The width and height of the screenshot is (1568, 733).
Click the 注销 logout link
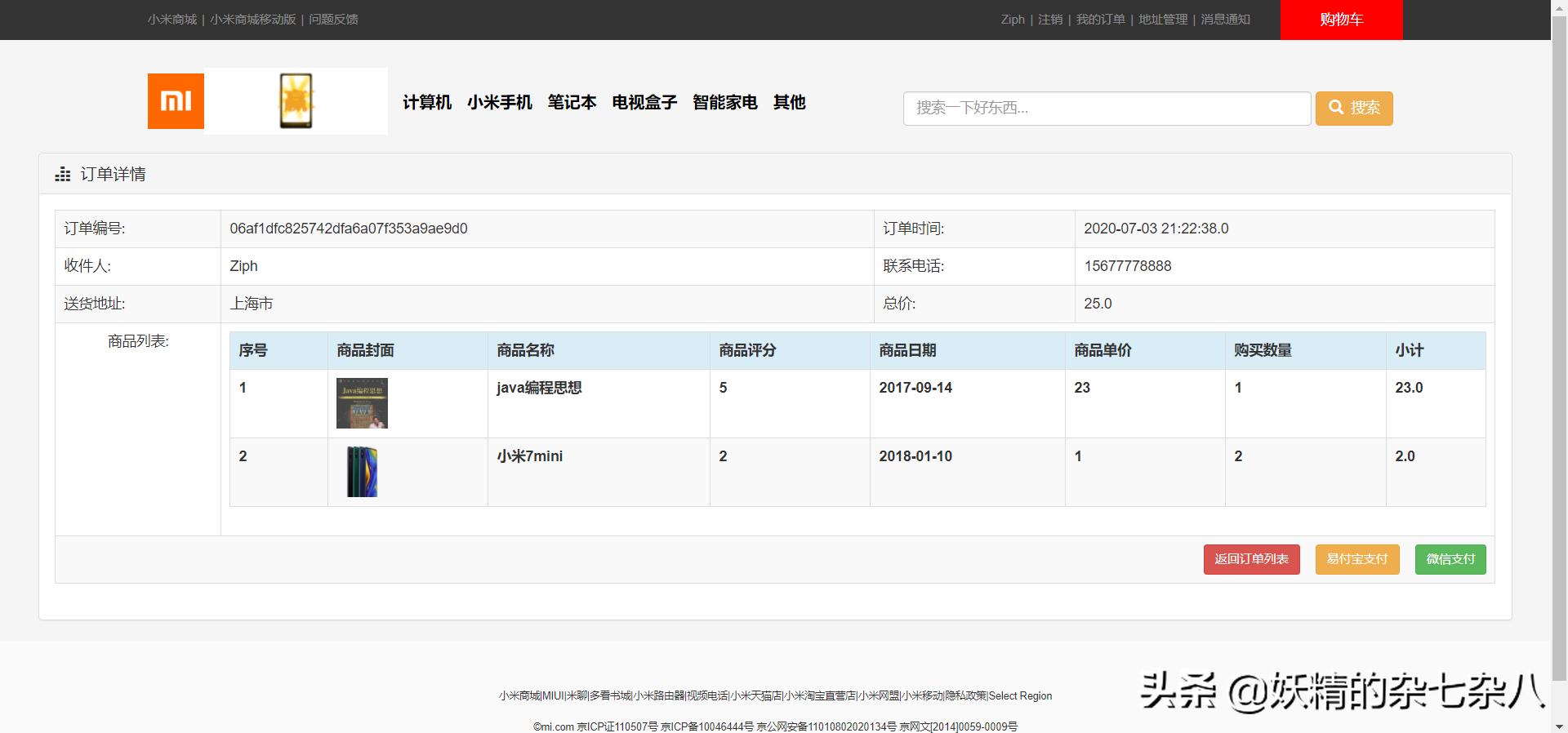(1050, 20)
